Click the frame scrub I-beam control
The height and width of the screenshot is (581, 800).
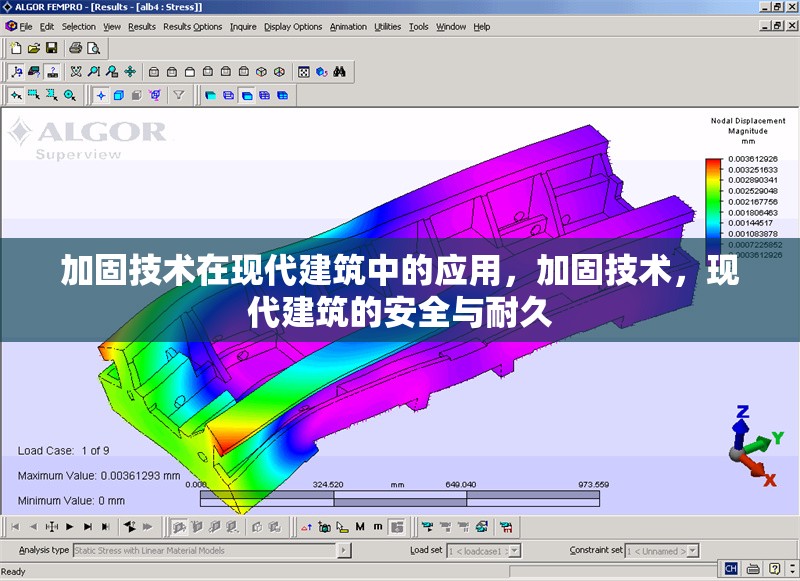(x=52, y=527)
